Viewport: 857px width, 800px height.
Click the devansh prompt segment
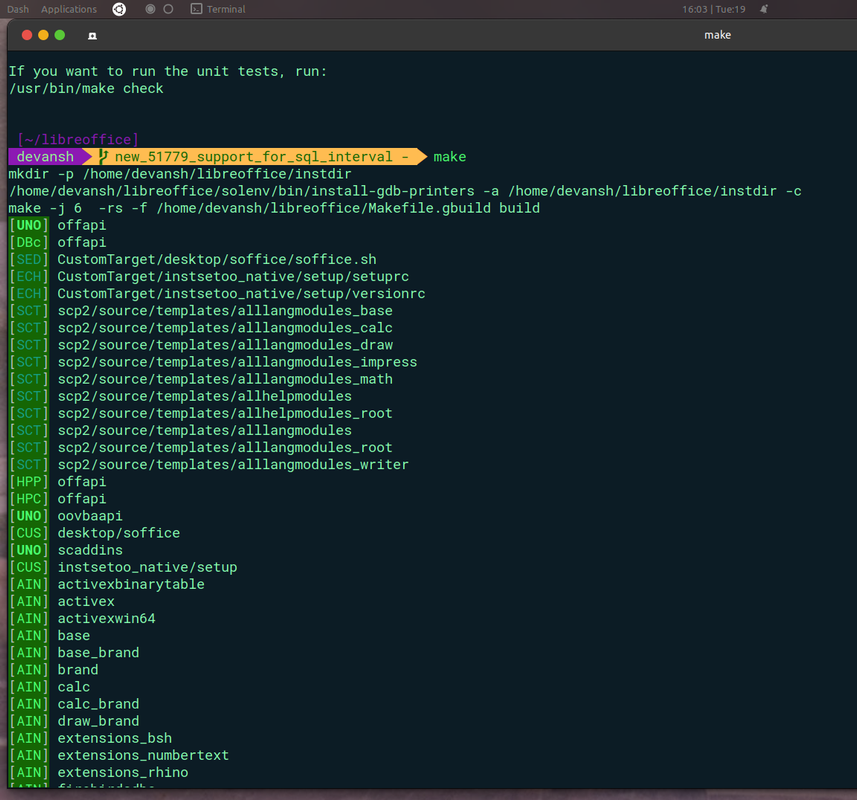[x=45, y=157]
